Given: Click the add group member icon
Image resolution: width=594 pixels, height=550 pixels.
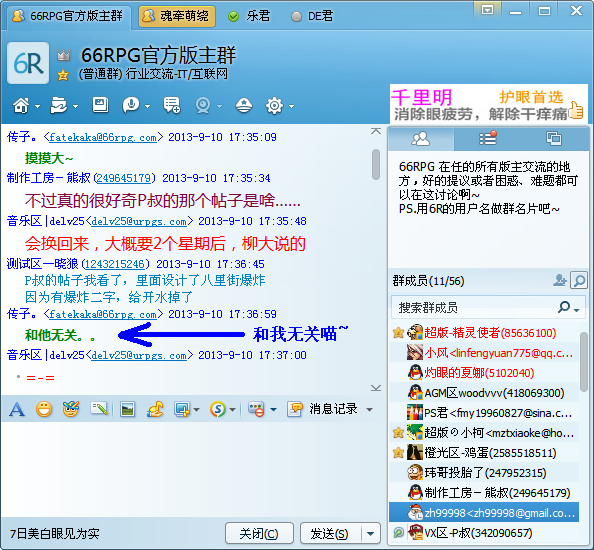Looking at the screenshot, I should pyautogui.click(x=560, y=280).
